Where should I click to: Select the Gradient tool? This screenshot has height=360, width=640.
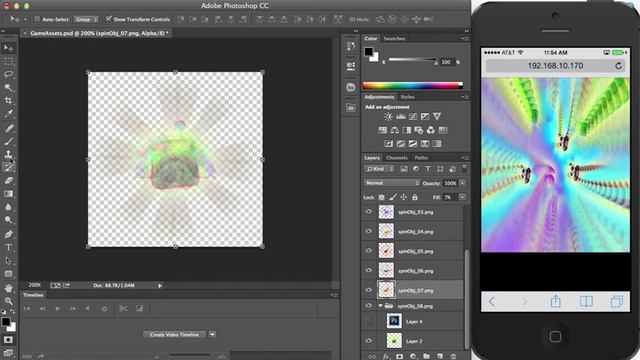[8, 194]
